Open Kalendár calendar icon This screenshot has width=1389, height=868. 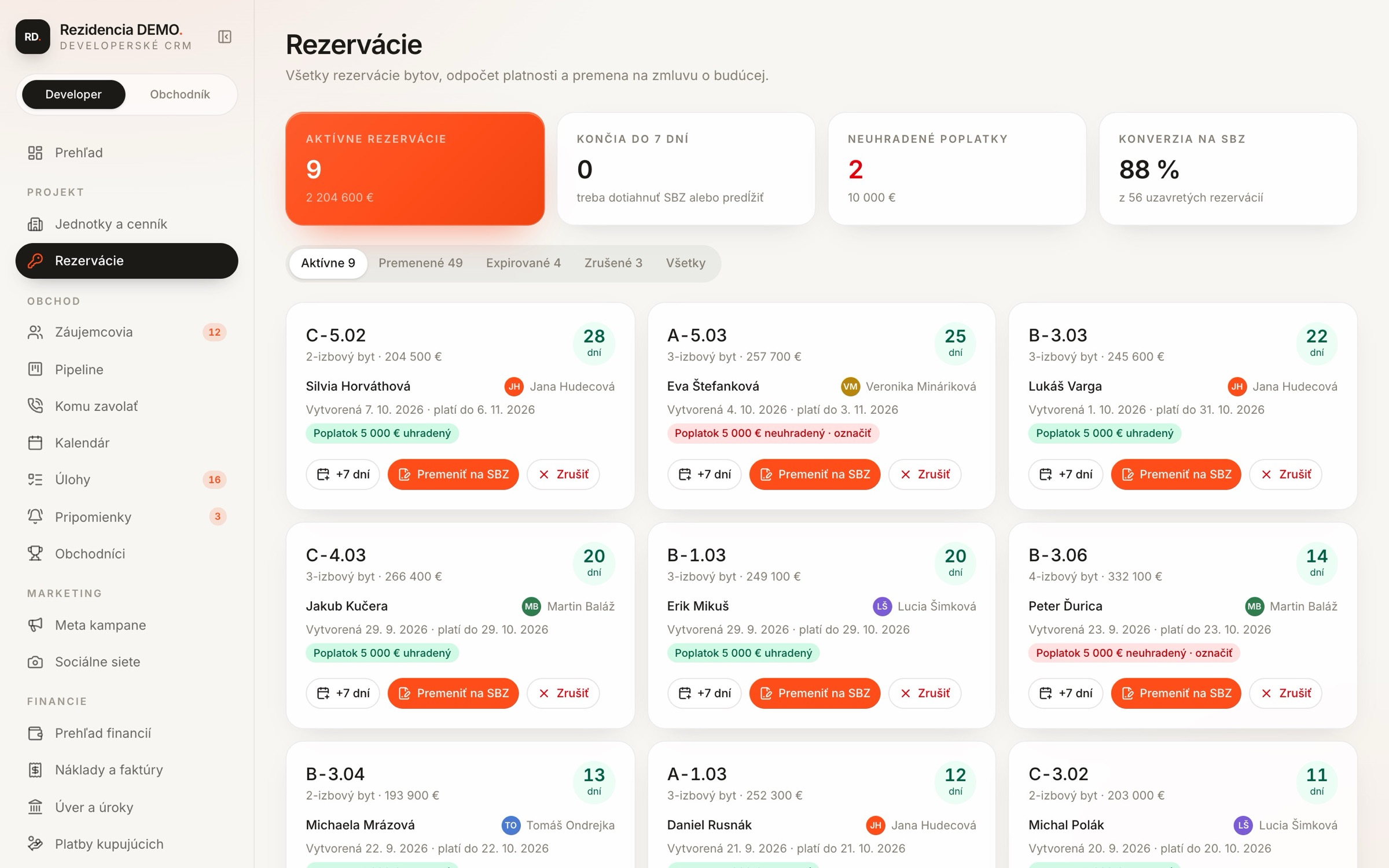35,443
